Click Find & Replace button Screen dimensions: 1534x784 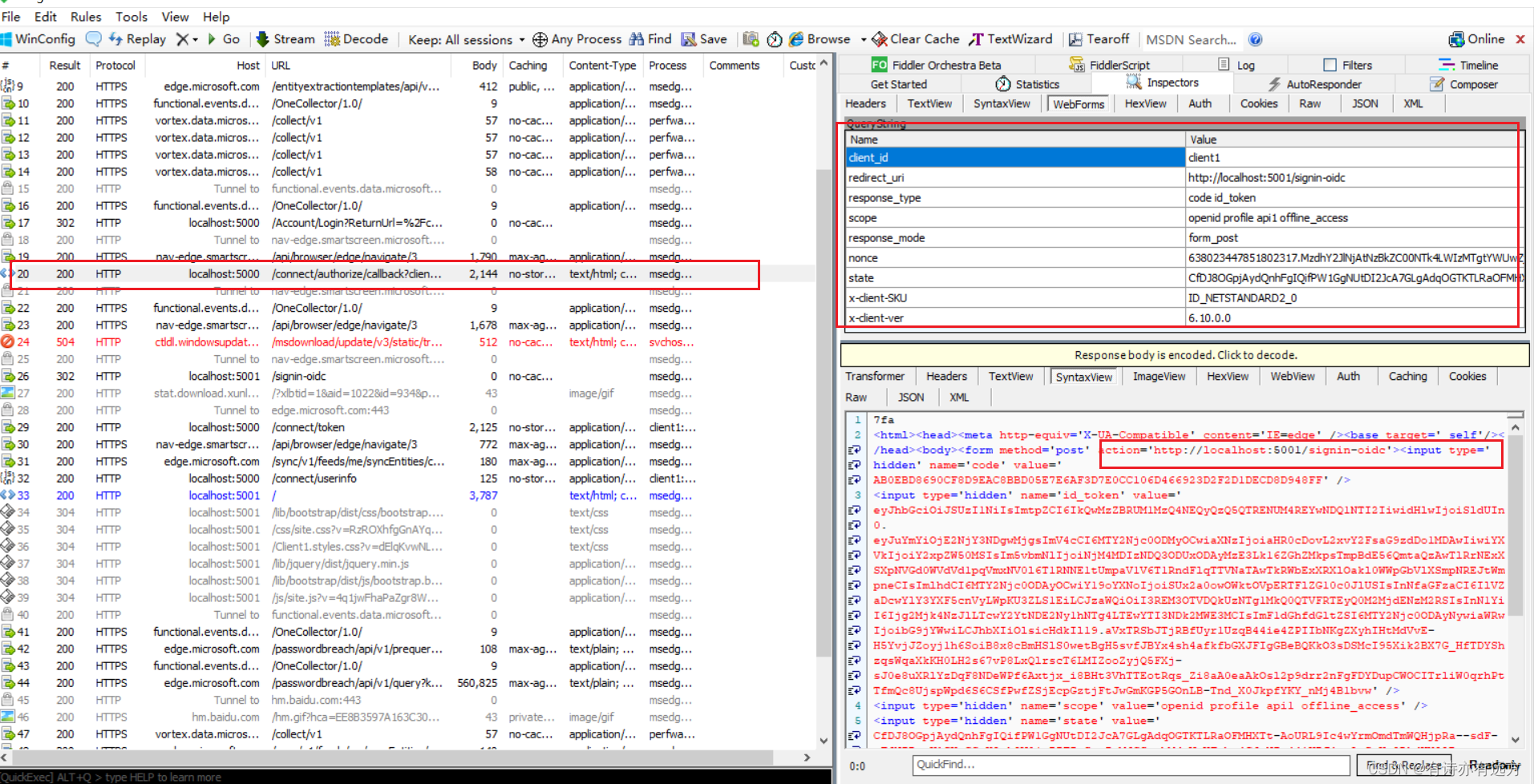pyautogui.click(x=1403, y=766)
